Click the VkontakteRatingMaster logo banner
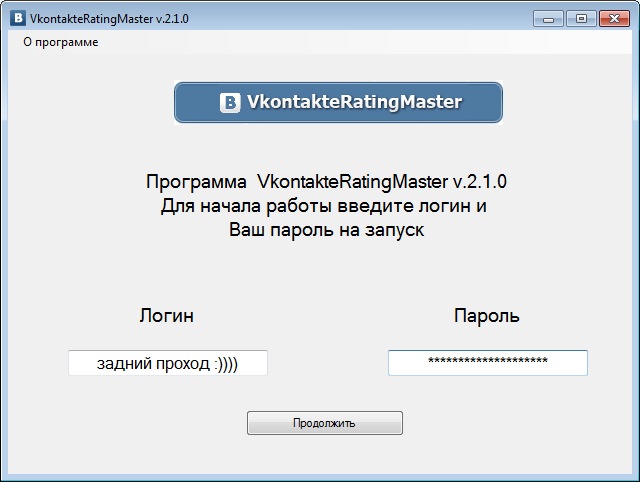Viewport: 640px width, 482px height. [338, 102]
